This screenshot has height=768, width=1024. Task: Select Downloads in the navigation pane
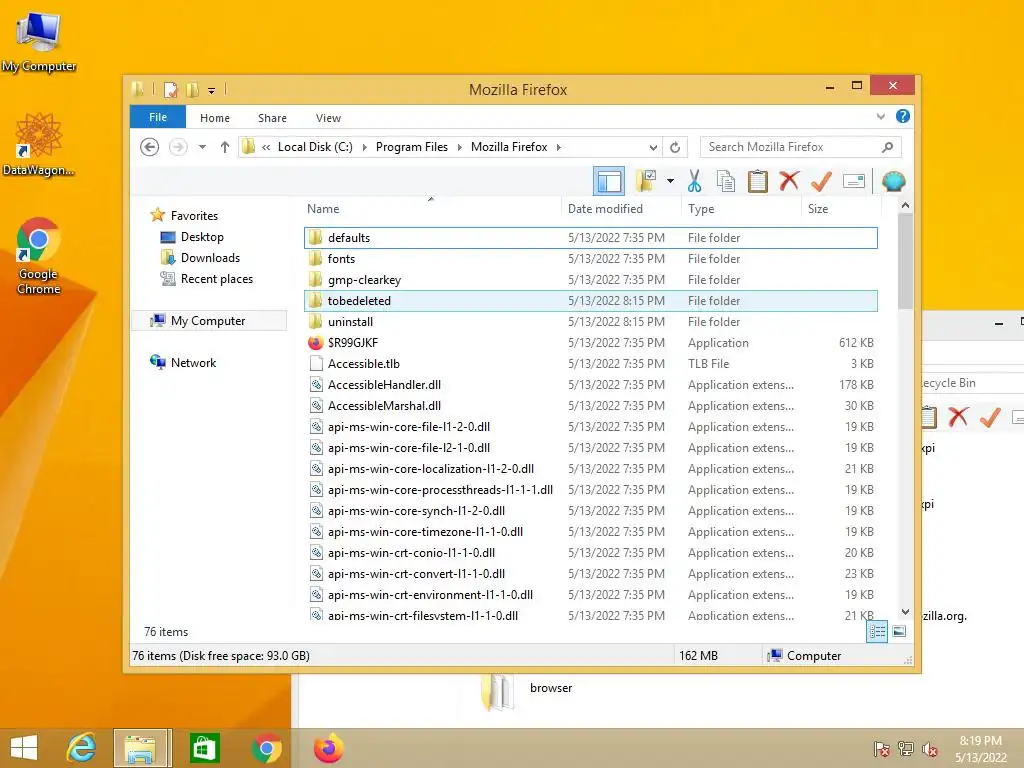210,258
